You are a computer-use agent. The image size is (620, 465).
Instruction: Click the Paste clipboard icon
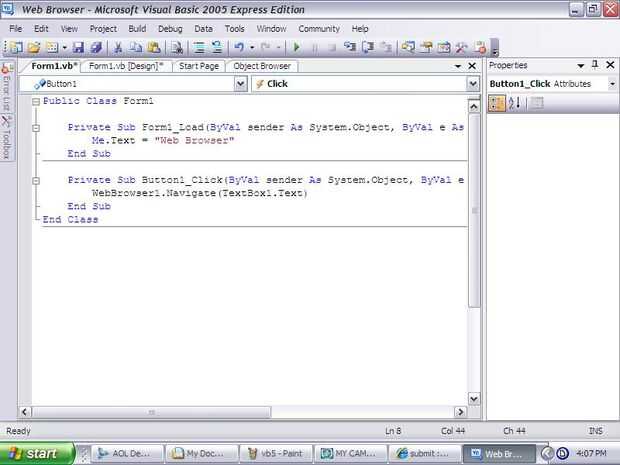point(154,47)
